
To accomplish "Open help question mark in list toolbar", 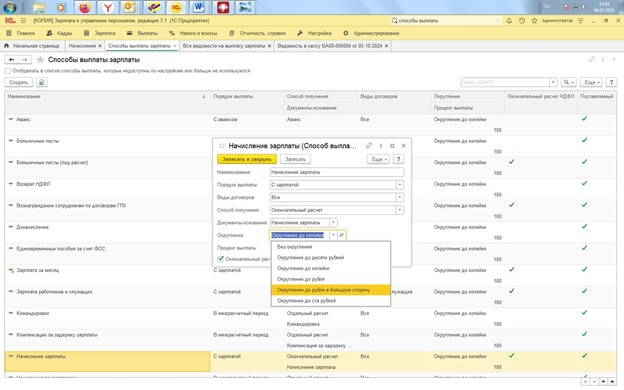I will (x=611, y=82).
